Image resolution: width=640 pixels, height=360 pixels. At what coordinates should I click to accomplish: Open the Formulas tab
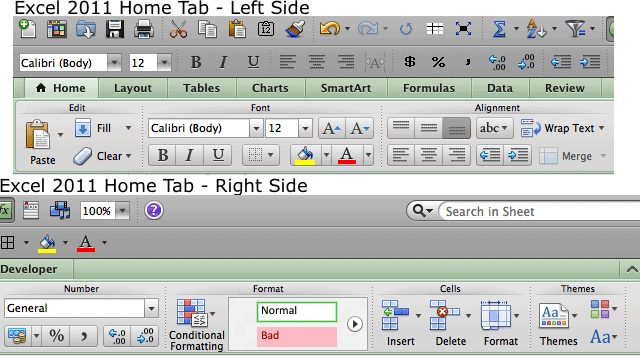tap(429, 88)
